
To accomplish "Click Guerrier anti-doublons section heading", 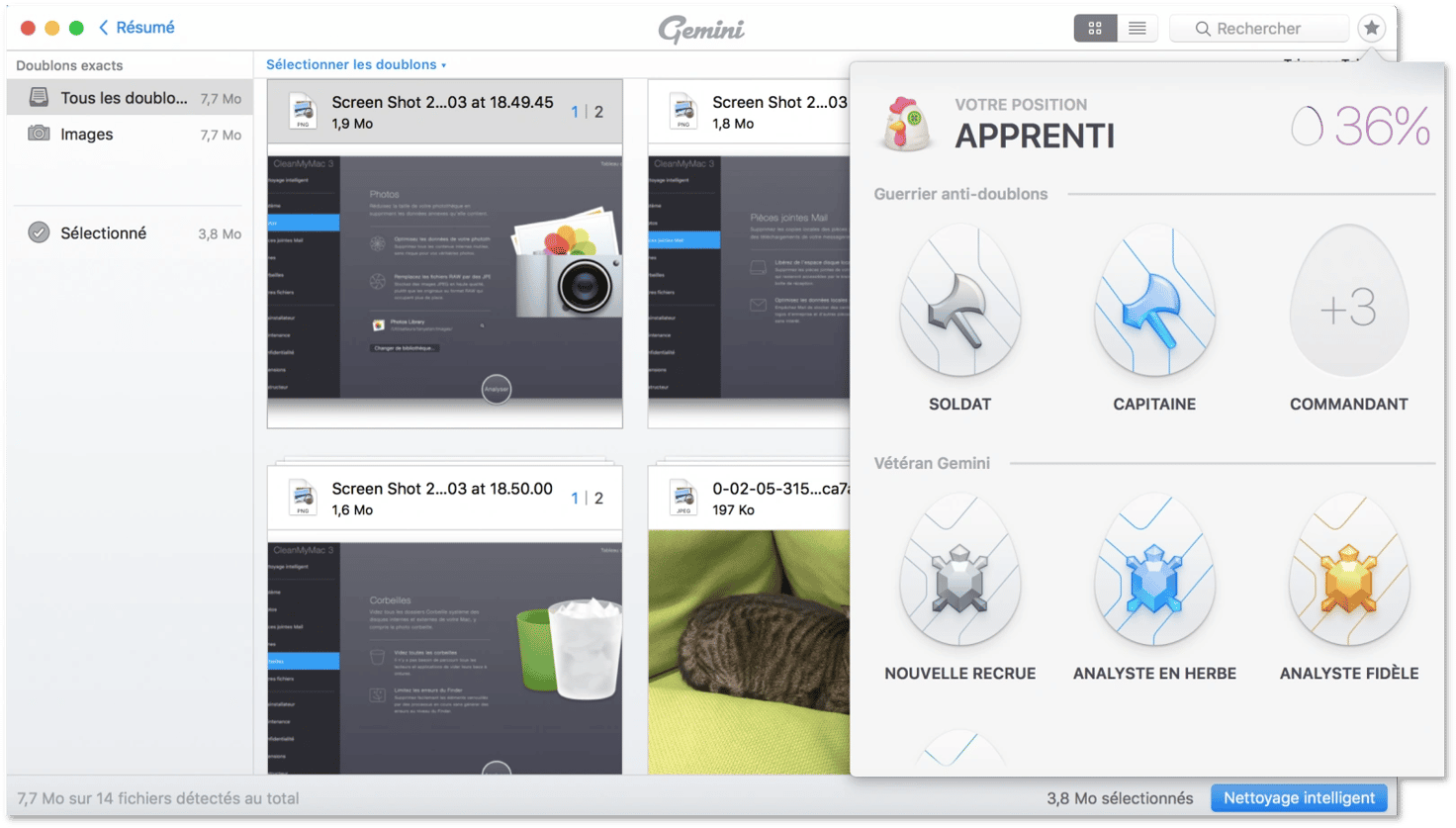I will [960, 194].
